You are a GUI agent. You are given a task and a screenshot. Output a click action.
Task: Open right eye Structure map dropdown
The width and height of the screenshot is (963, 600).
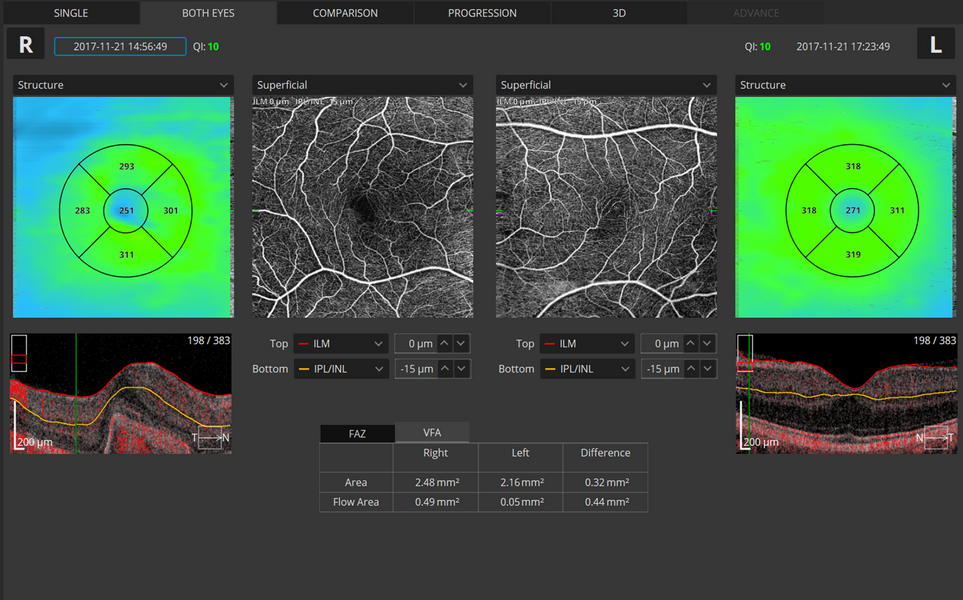pos(122,85)
